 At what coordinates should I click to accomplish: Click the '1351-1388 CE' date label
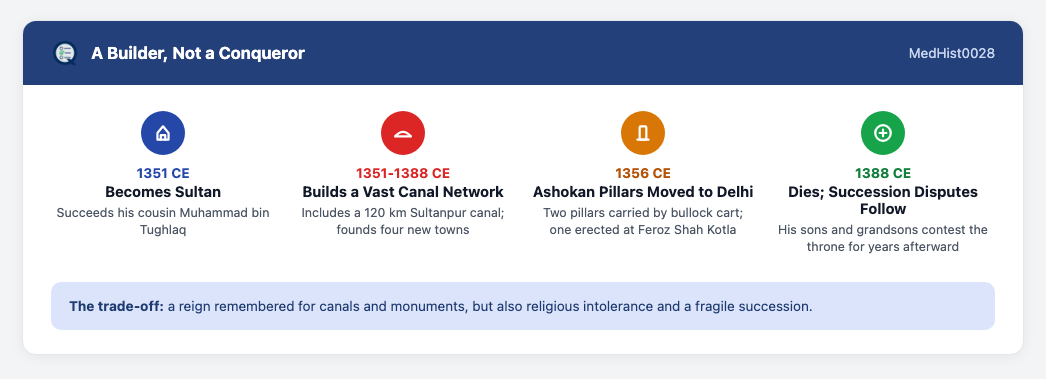point(403,173)
